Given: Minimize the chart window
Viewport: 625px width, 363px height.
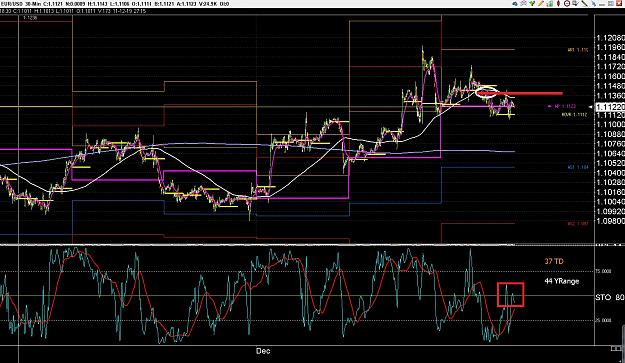Looking at the screenshot, I should tap(602, 4).
